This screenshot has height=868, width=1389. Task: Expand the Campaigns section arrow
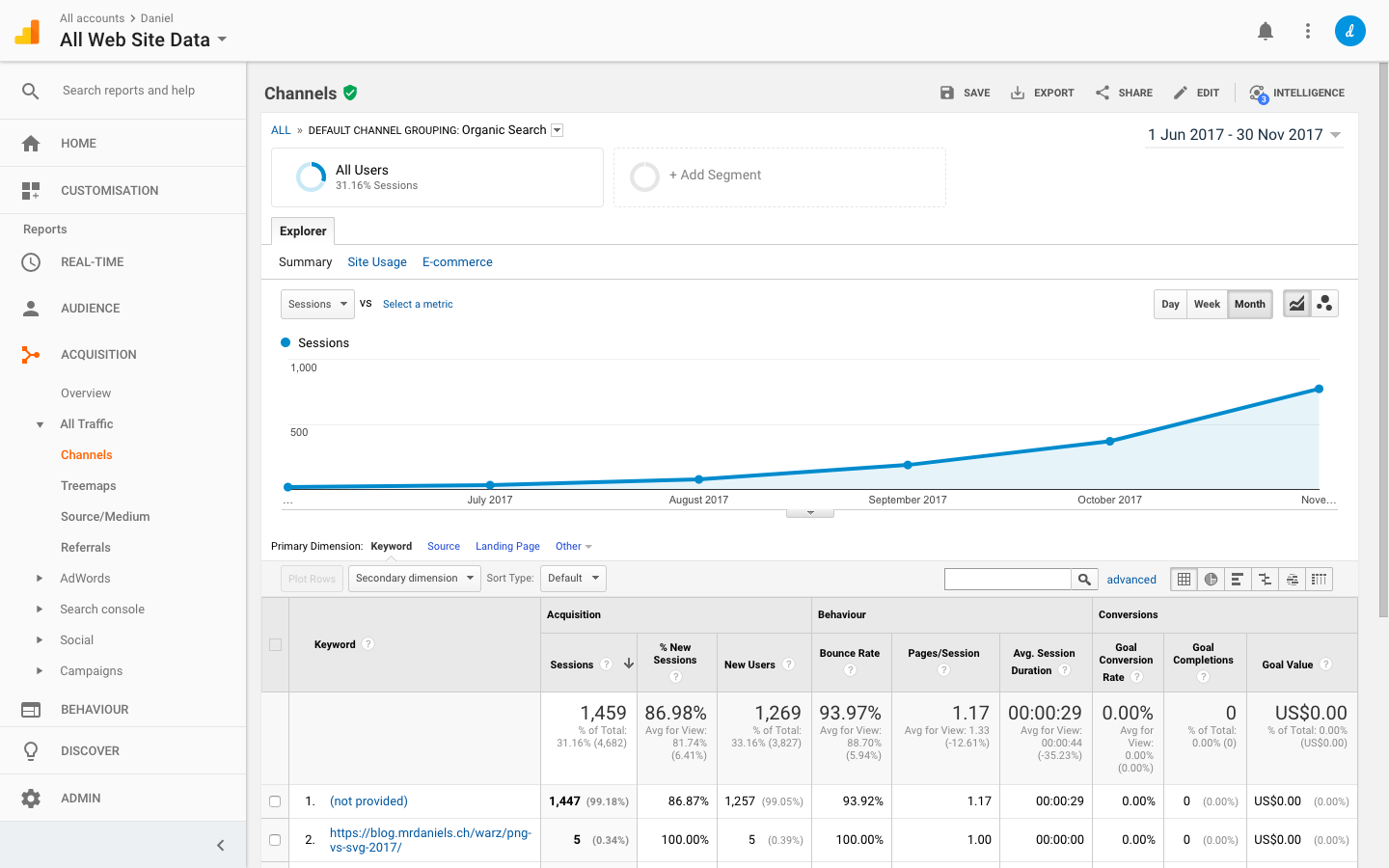pyautogui.click(x=40, y=671)
